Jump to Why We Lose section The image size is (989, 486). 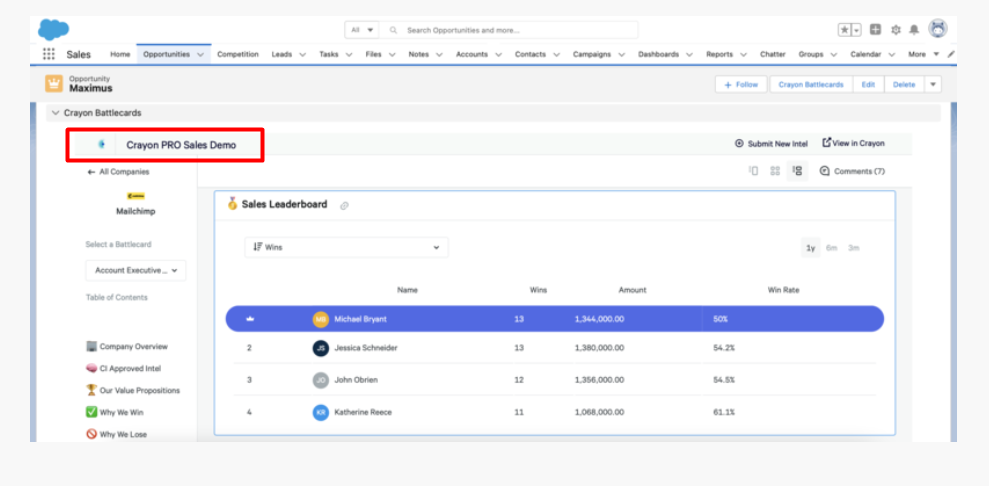pyautogui.click(x=117, y=434)
